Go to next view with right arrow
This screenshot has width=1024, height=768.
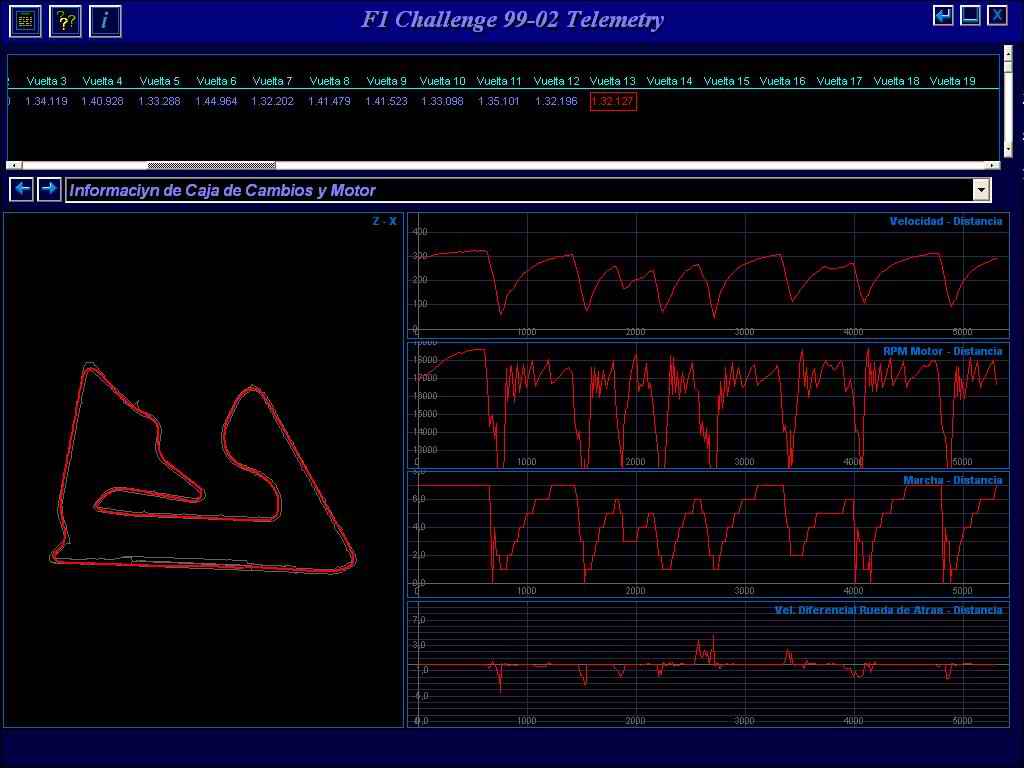[x=49, y=189]
